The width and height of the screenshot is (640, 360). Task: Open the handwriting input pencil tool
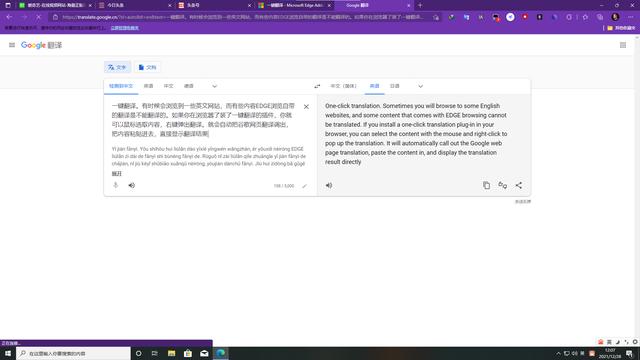pyautogui.click(x=304, y=186)
